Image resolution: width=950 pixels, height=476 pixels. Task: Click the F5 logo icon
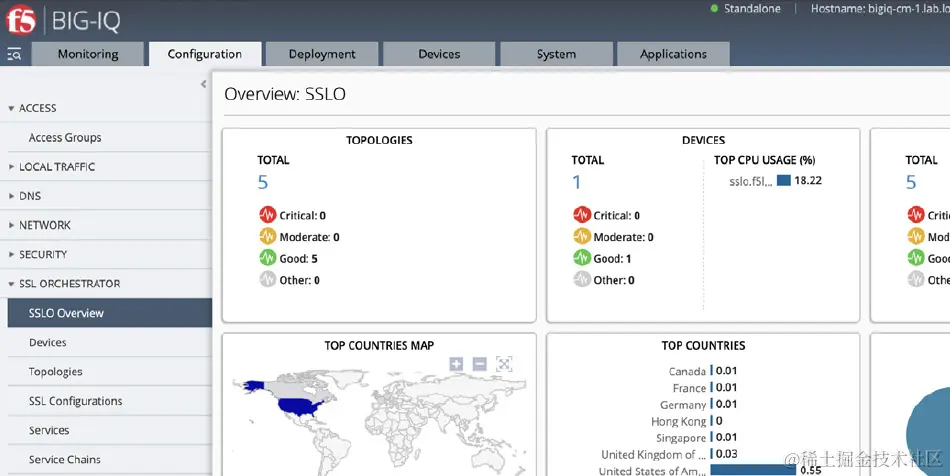click(21, 19)
